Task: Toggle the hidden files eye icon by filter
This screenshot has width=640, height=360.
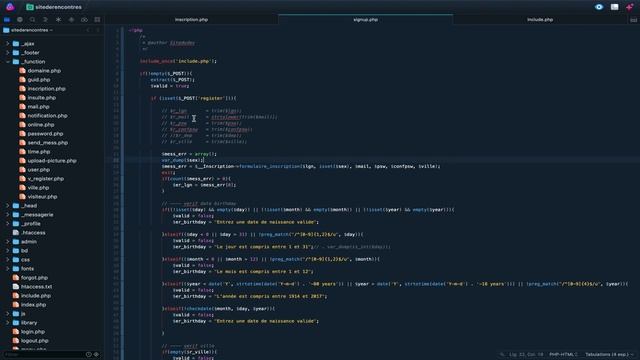Action: (96, 355)
